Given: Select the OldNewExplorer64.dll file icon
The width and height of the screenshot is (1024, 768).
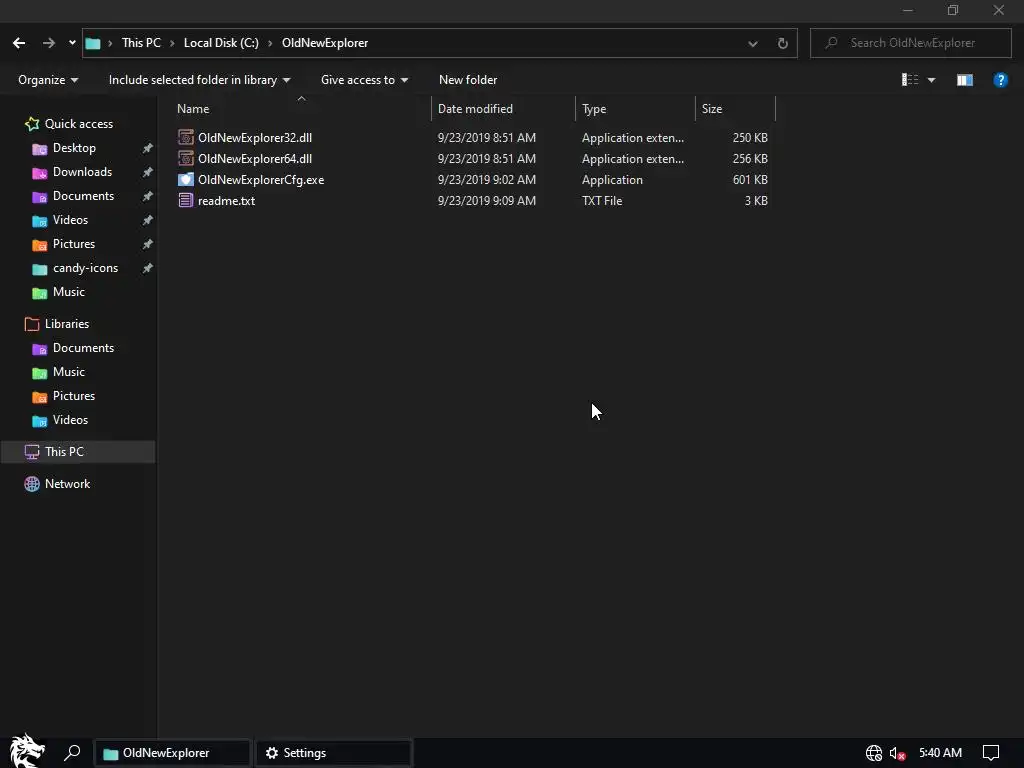Looking at the screenshot, I should [x=185, y=159].
